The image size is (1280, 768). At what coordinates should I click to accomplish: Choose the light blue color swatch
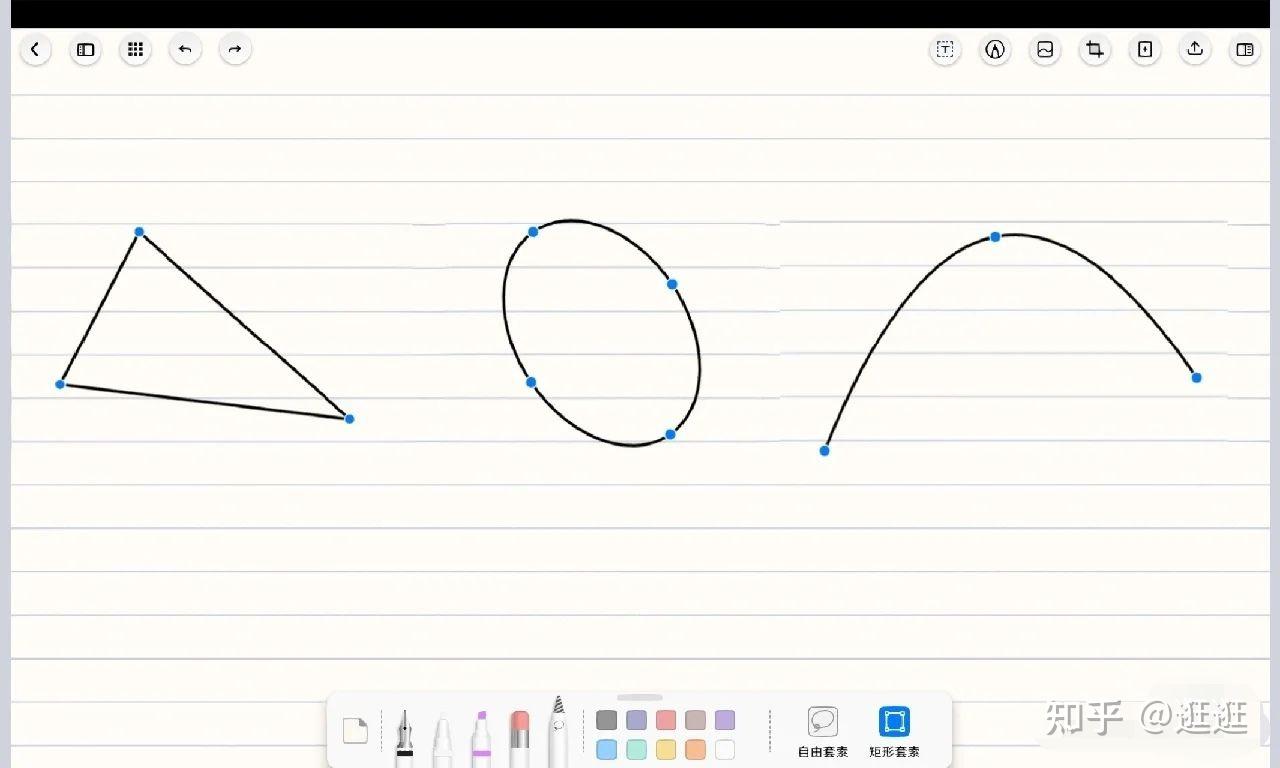pyautogui.click(x=607, y=749)
